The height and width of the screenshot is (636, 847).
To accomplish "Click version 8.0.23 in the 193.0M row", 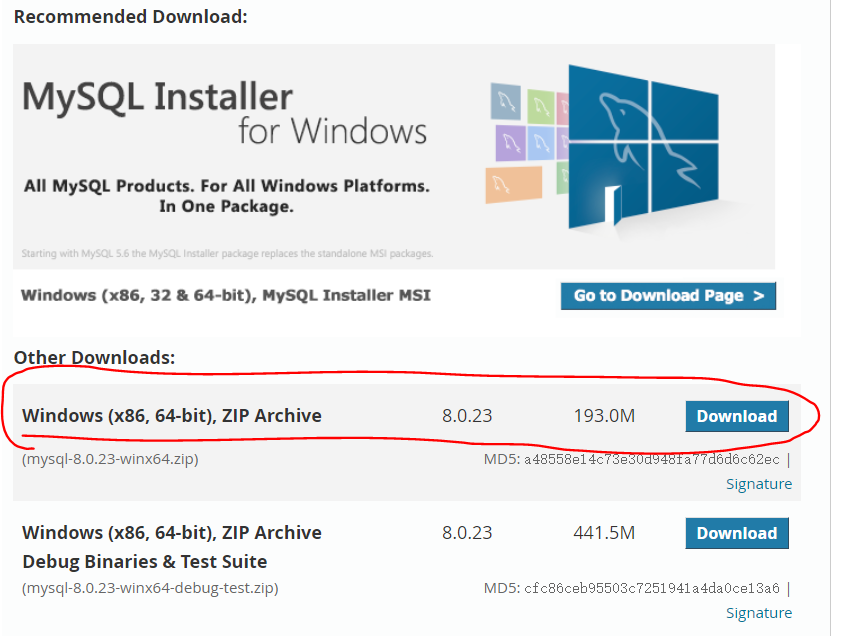I will [x=467, y=416].
